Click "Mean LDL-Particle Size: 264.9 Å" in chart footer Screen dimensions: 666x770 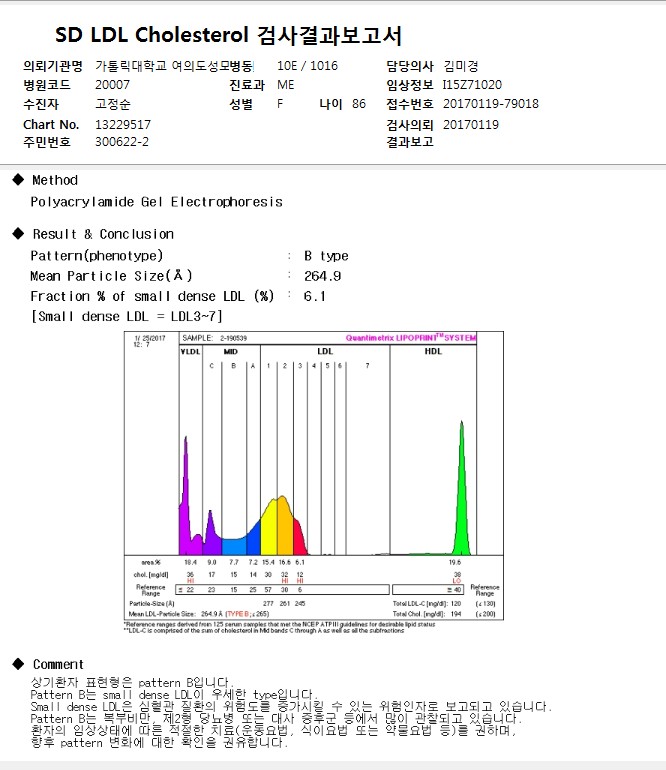[176, 614]
